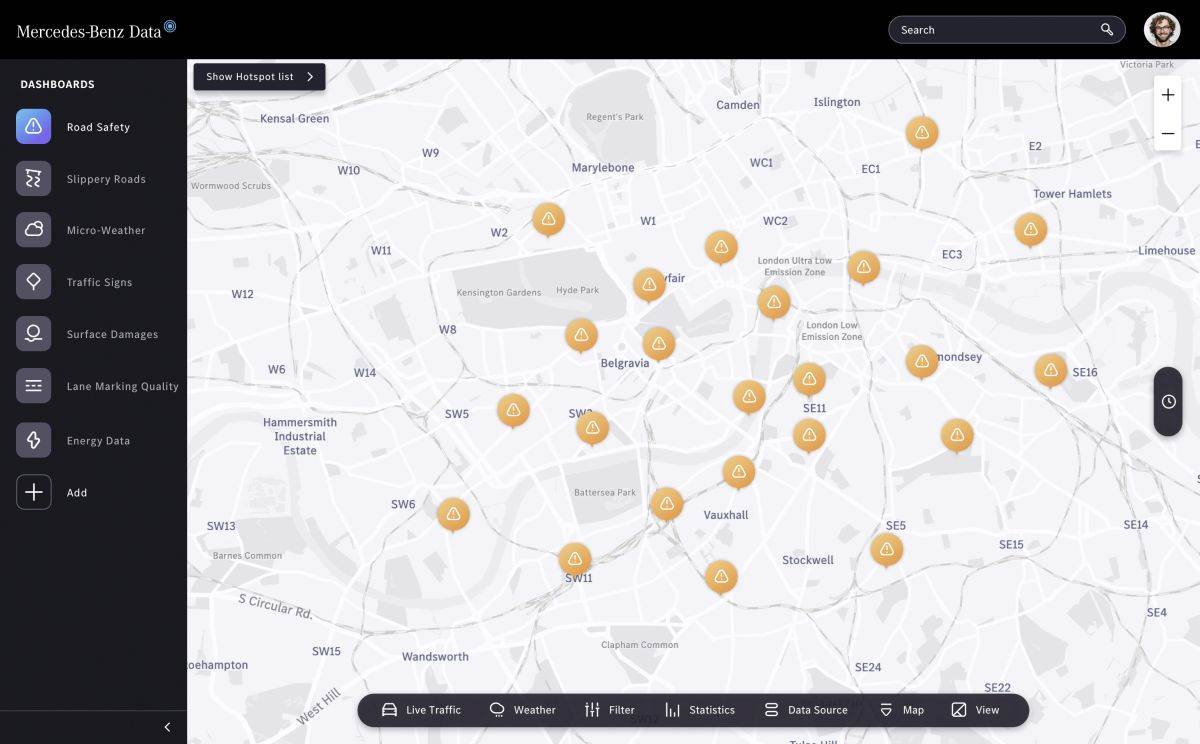Open the Traffic Signs dashboard
1200x744 pixels.
(33, 282)
